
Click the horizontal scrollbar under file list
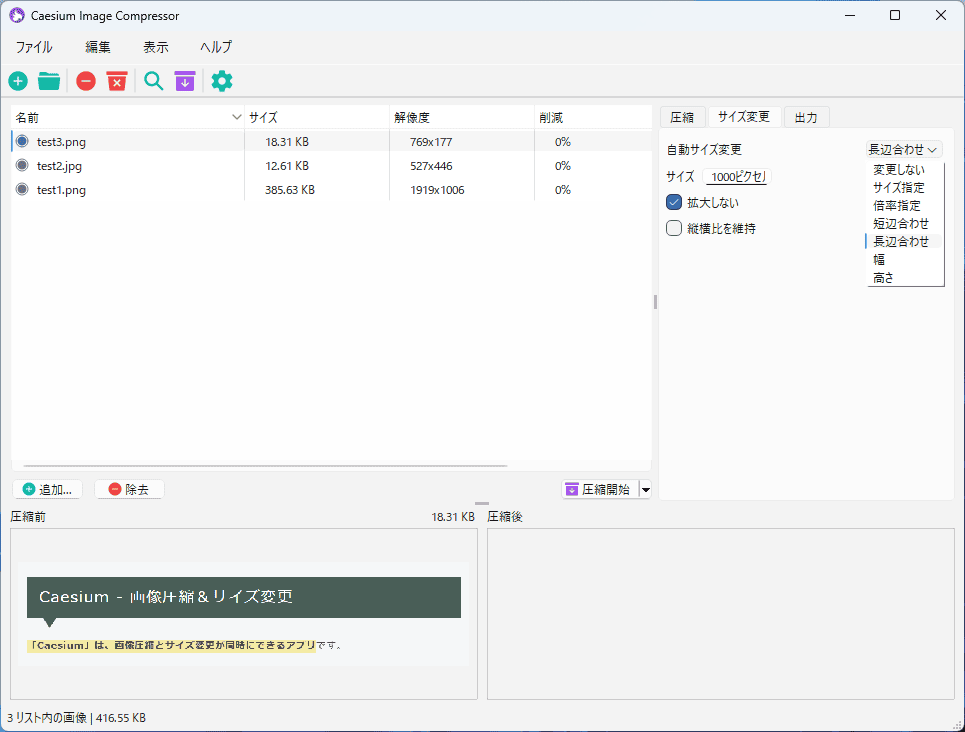coord(265,466)
